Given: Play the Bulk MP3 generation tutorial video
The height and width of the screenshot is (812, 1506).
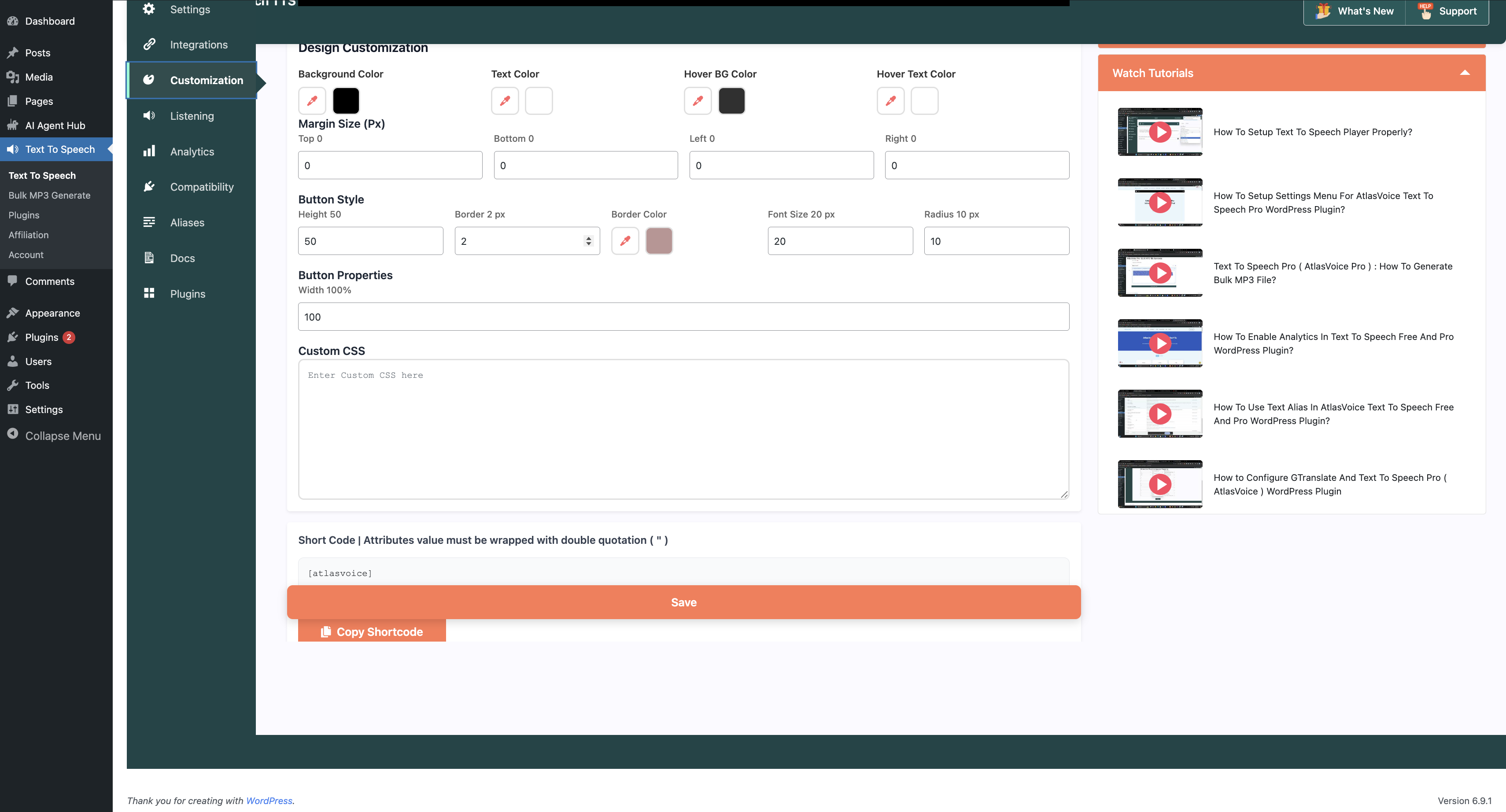Looking at the screenshot, I should point(1160,273).
